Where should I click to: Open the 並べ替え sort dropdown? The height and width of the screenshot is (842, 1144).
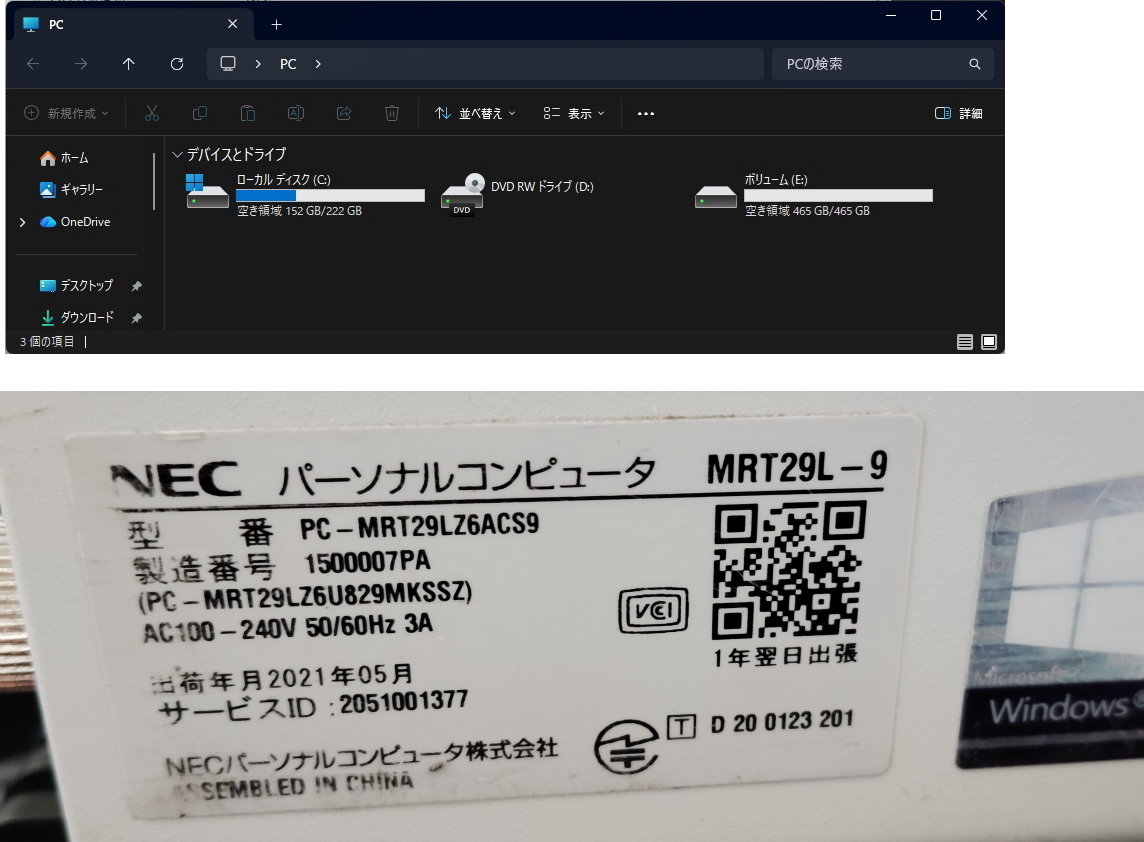(x=475, y=113)
